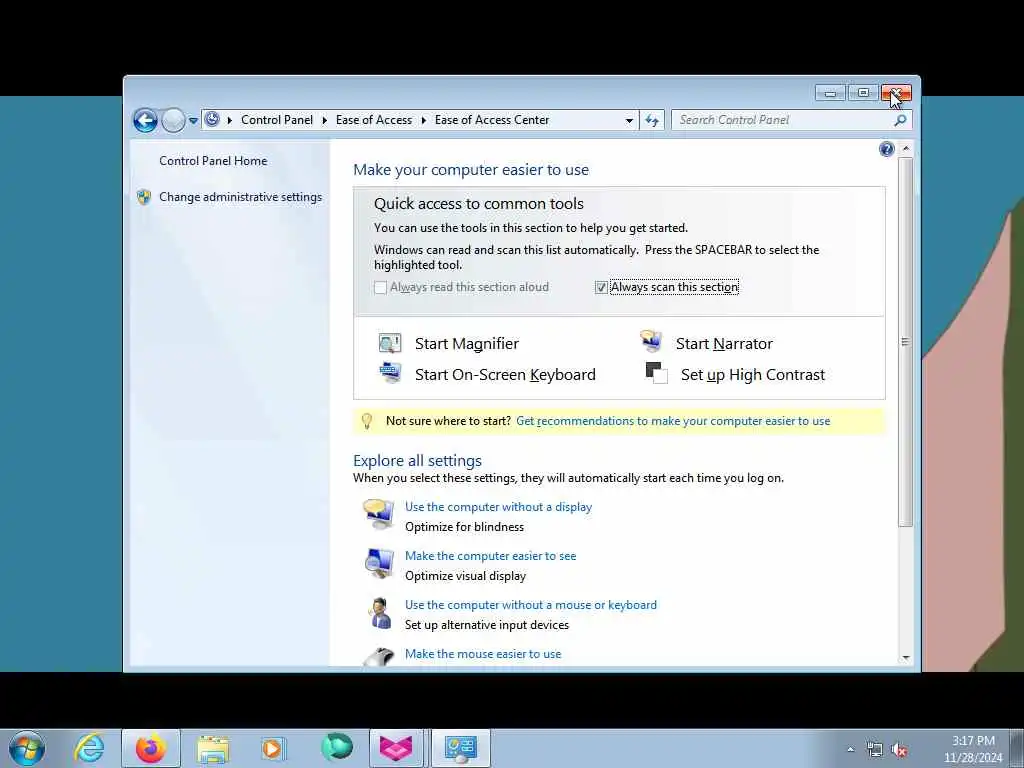
Task: Show hidden tray icons arrow
Action: click(x=850, y=750)
